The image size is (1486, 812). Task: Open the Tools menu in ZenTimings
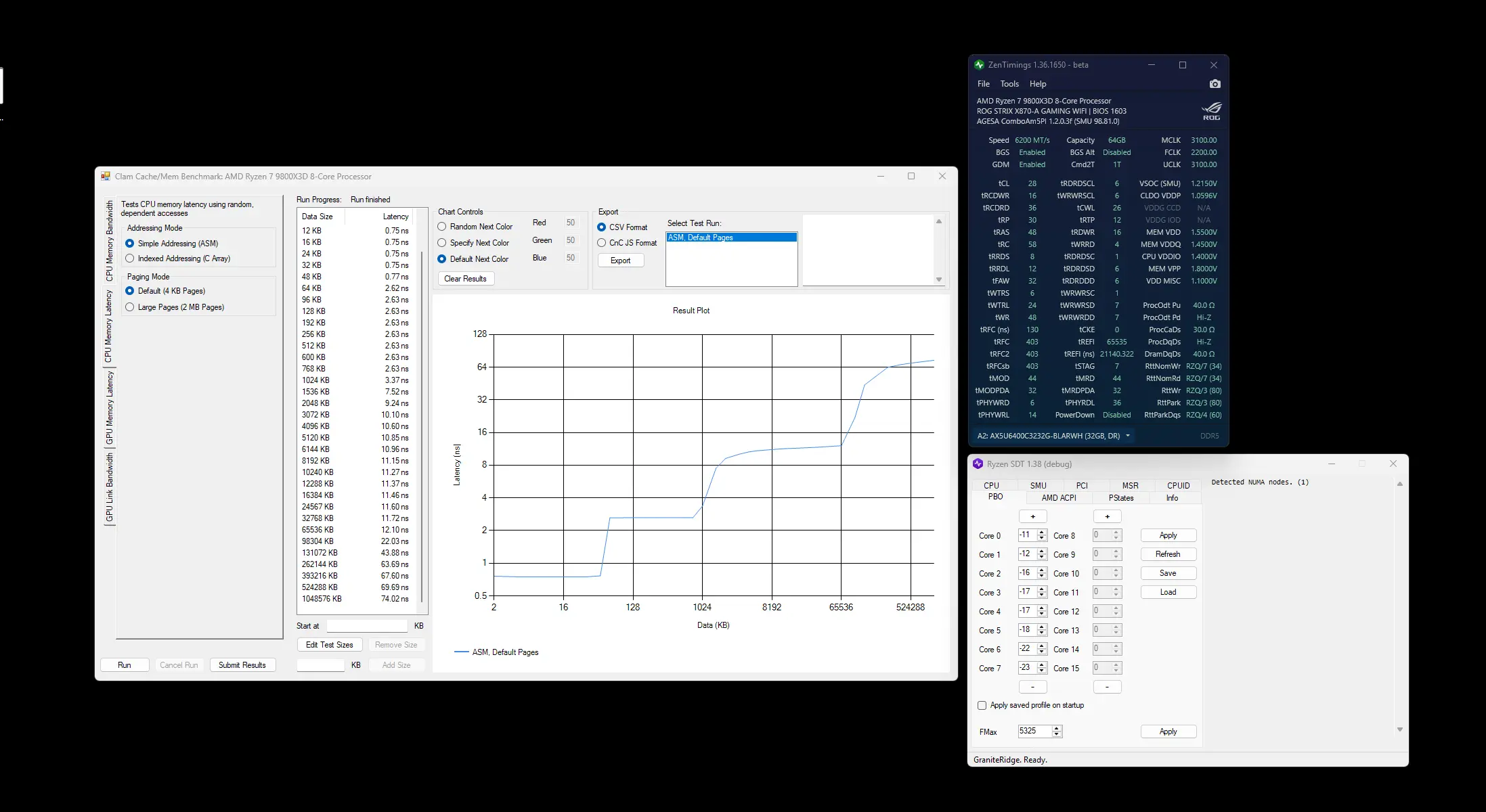pyautogui.click(x=1009, y=84)
